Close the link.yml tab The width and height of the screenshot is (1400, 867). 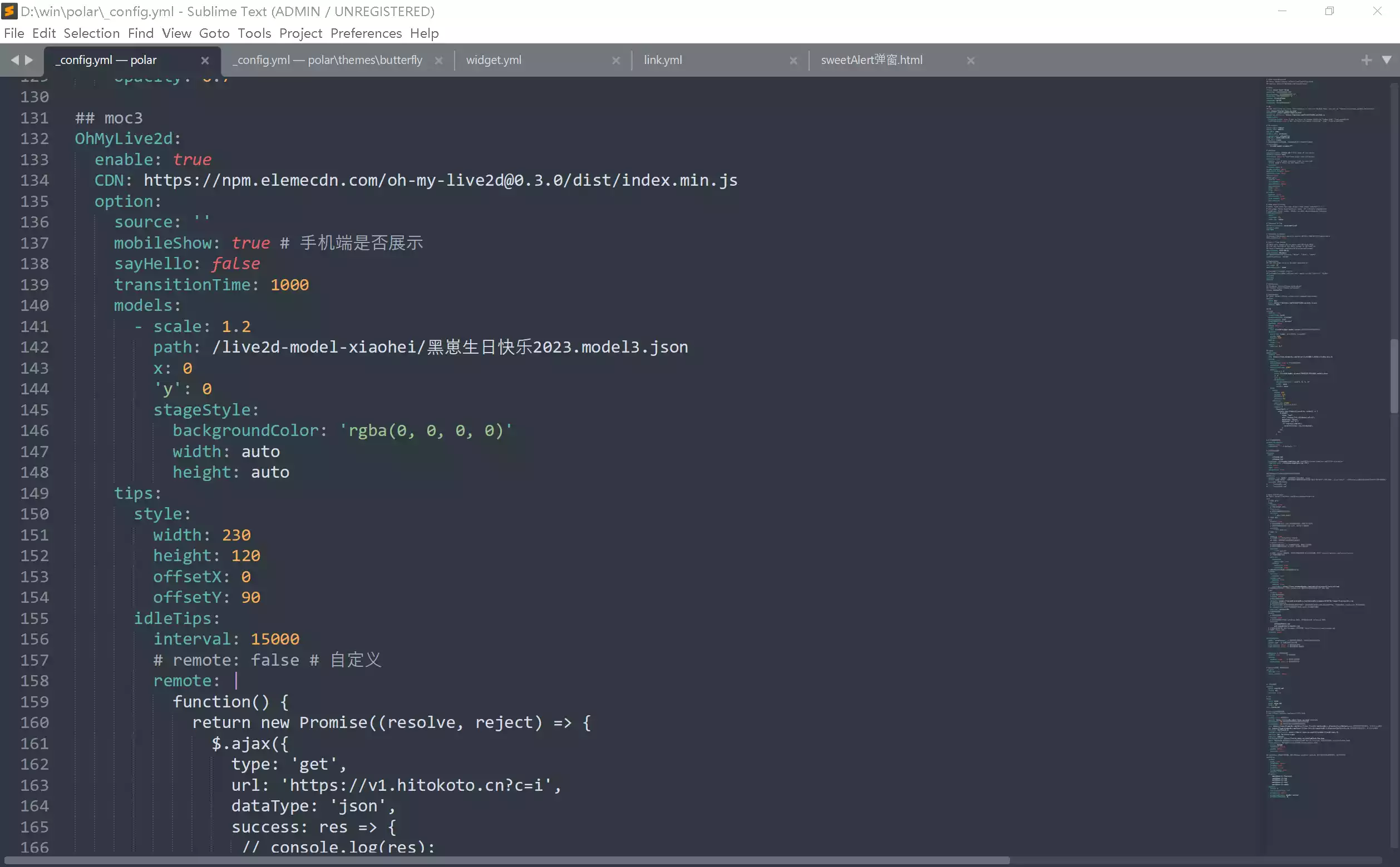(793, 60)
